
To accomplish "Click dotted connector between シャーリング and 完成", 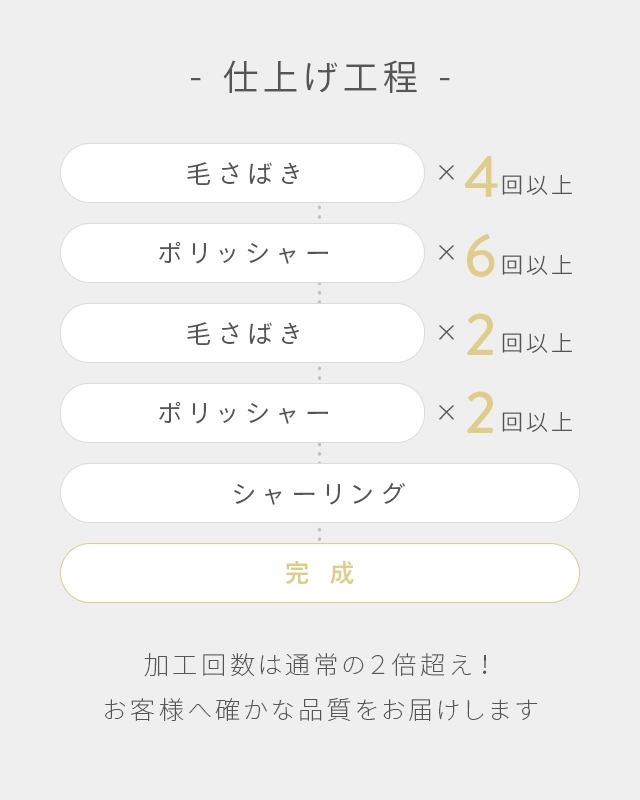I will 320,534.
